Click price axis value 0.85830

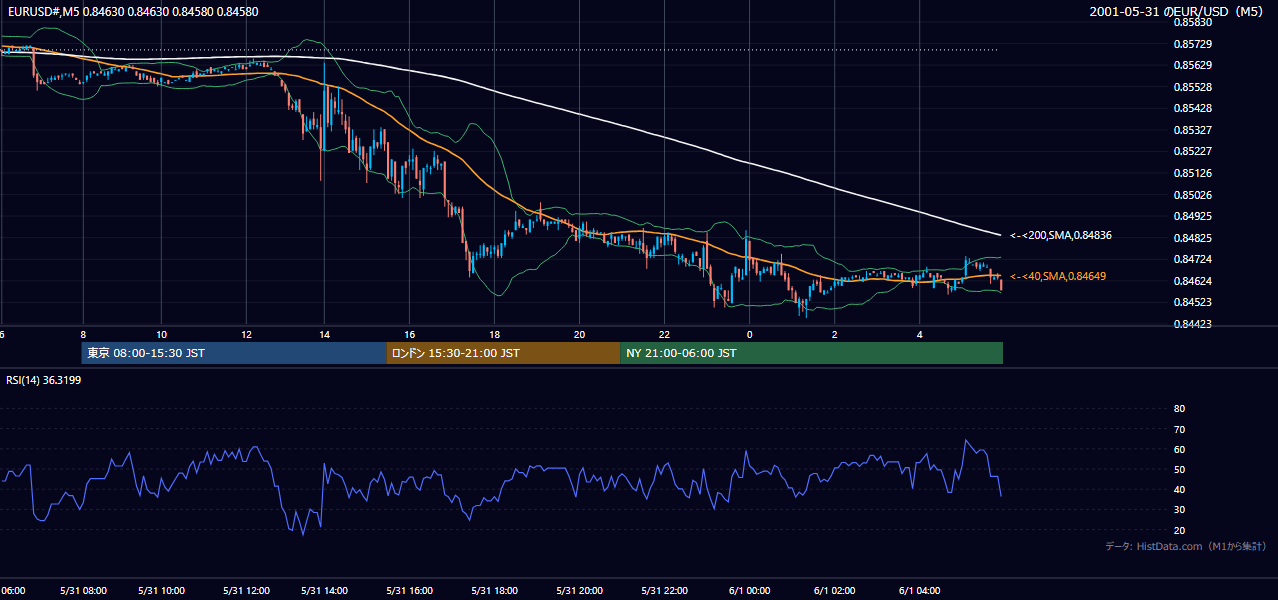click(x=1192, y=22)
